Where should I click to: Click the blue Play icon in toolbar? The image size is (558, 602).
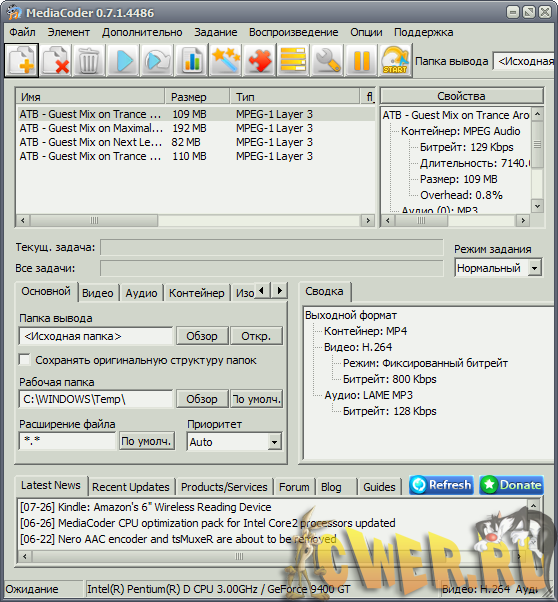(x=123, y=60)
